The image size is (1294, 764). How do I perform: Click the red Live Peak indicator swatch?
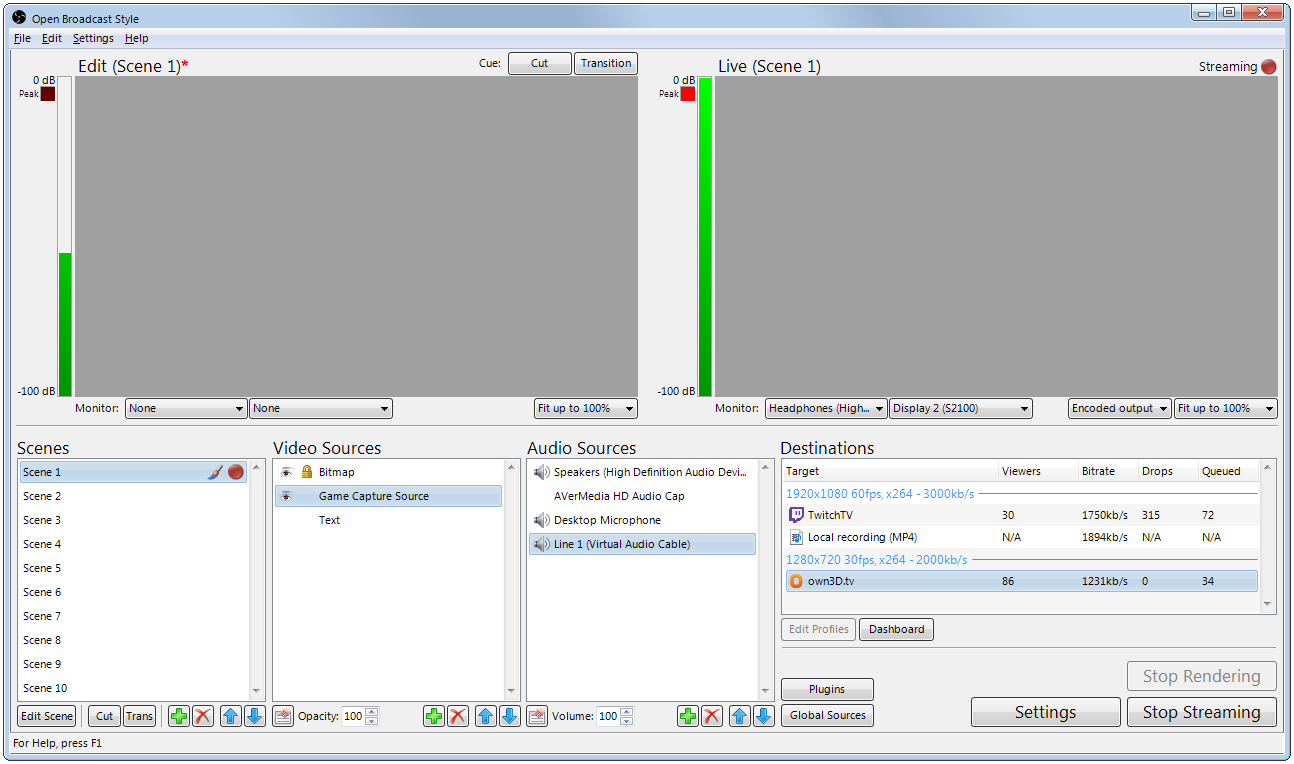tap(688, 94)
